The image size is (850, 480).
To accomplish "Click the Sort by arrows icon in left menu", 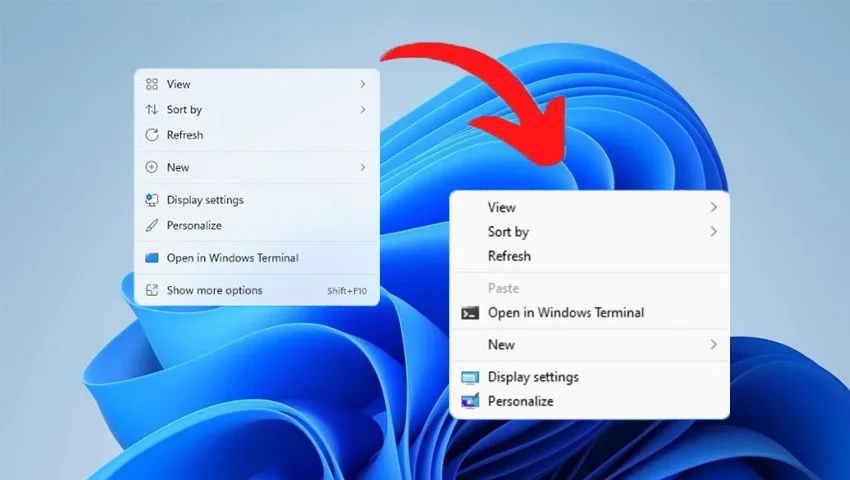I will (152, 110).
